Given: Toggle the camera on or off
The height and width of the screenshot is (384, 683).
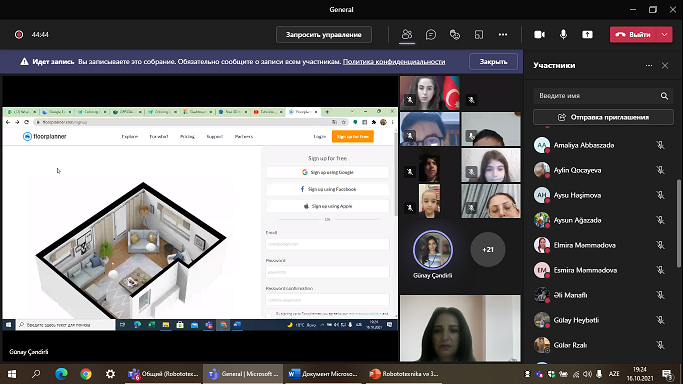Looking at the screenshot, I should pos(539,34).
